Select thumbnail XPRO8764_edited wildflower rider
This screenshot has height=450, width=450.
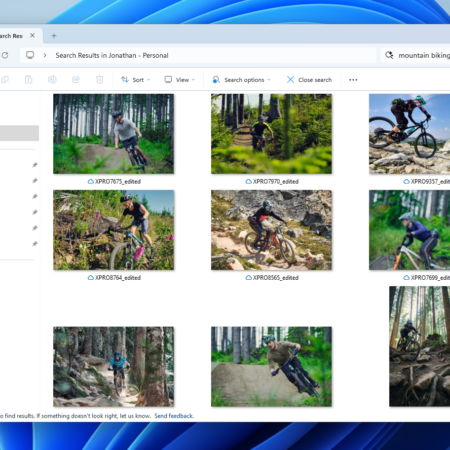[x=114, y=230]
